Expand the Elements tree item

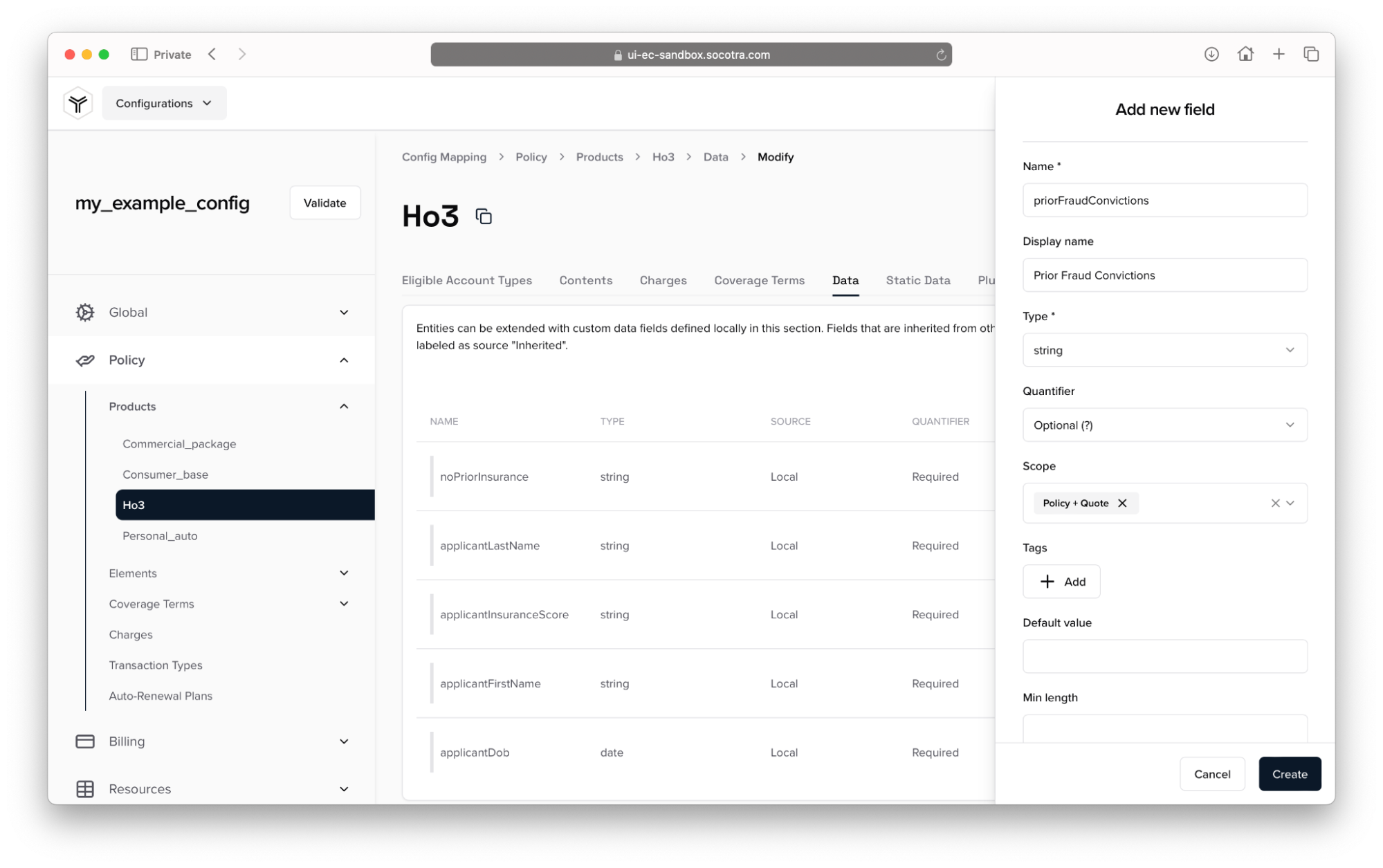click(344, 573)
